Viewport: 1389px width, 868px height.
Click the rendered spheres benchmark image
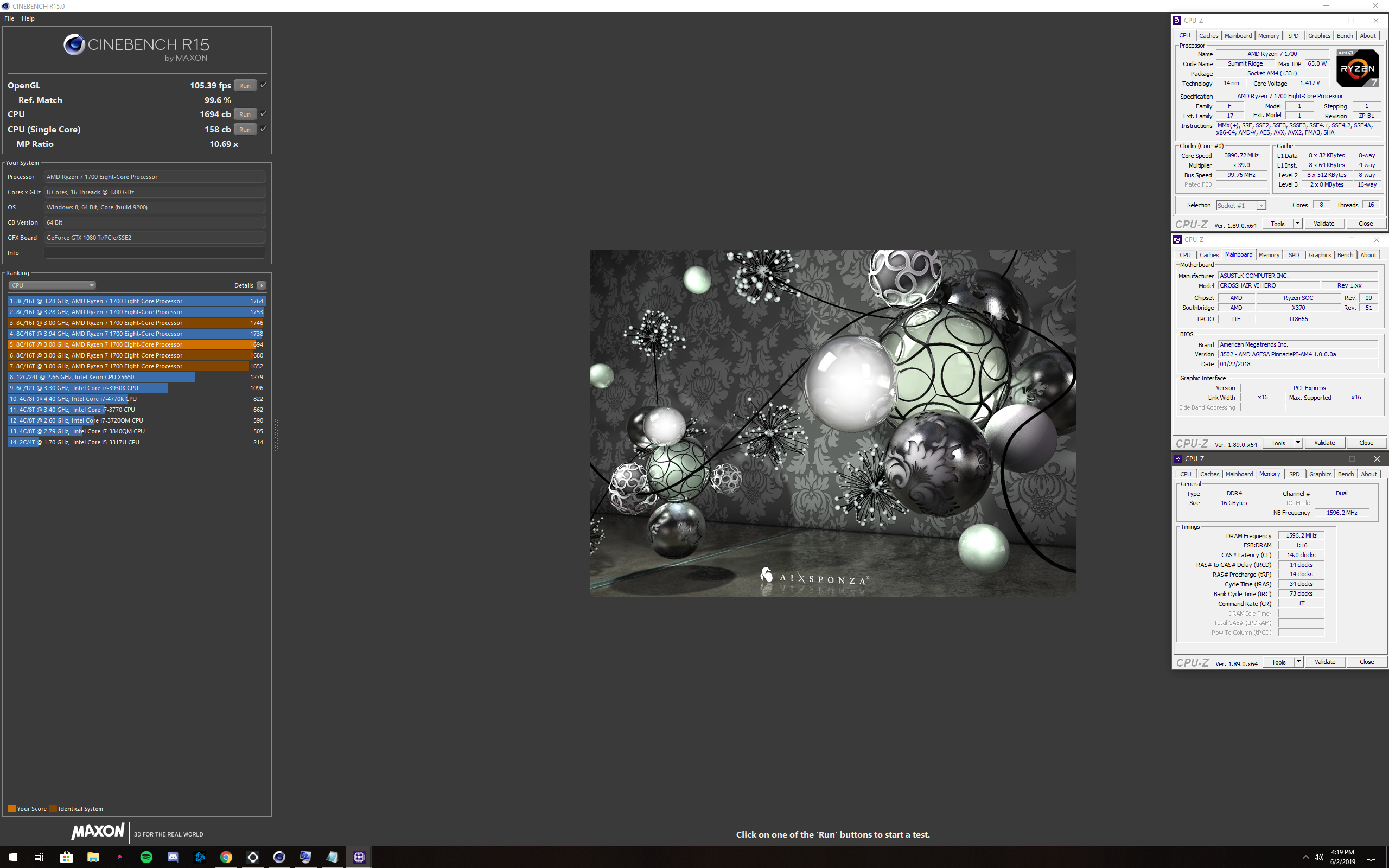833,423
